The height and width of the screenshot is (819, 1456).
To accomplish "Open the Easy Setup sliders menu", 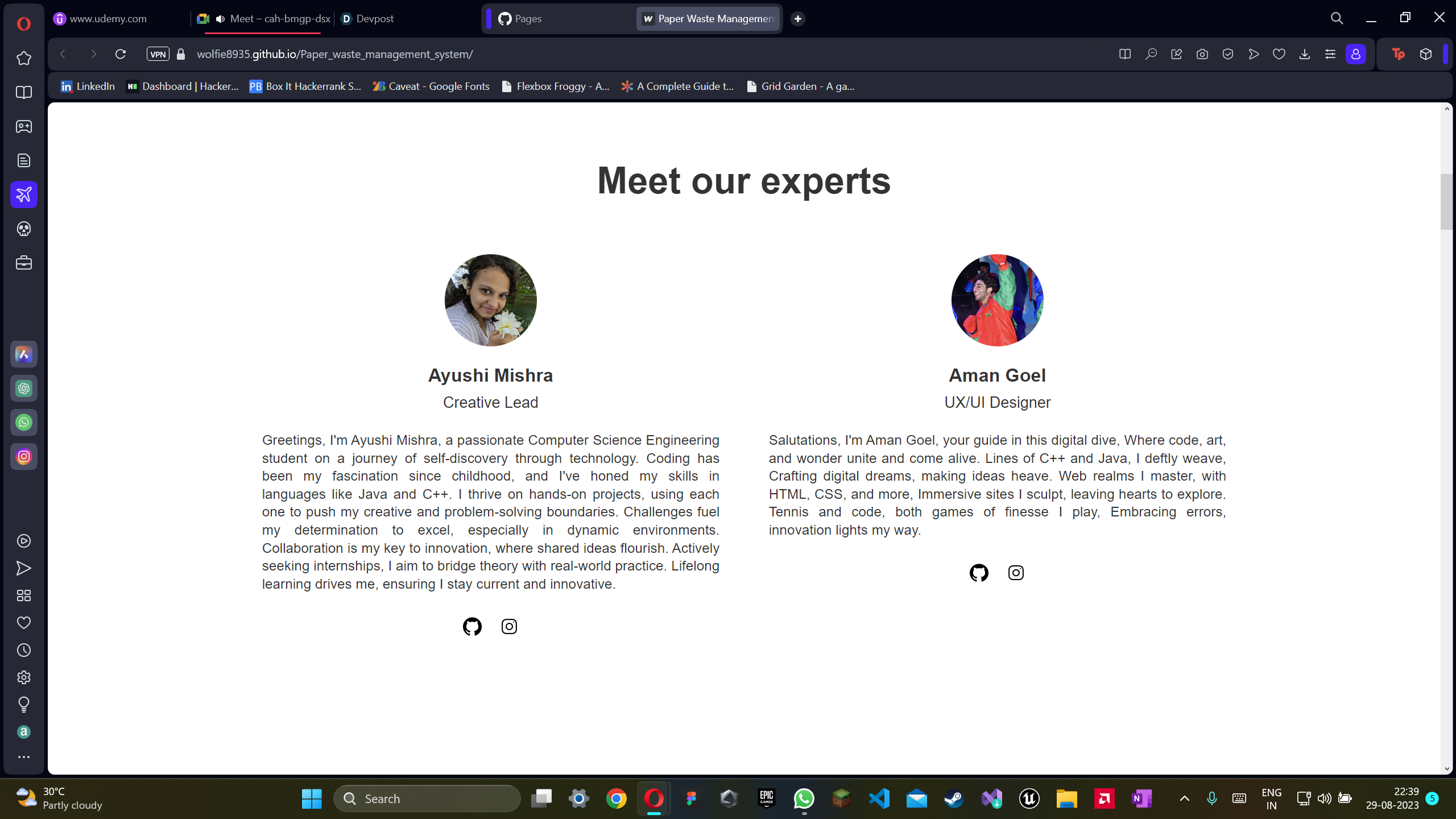I will click(1330, 54).
